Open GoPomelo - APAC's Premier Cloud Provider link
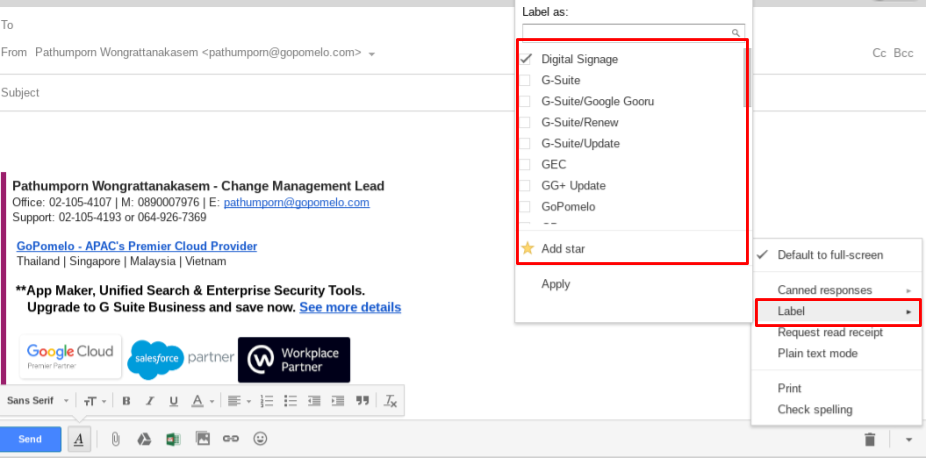The width and height of the screenshot is (926, 458). click(136, 246)
